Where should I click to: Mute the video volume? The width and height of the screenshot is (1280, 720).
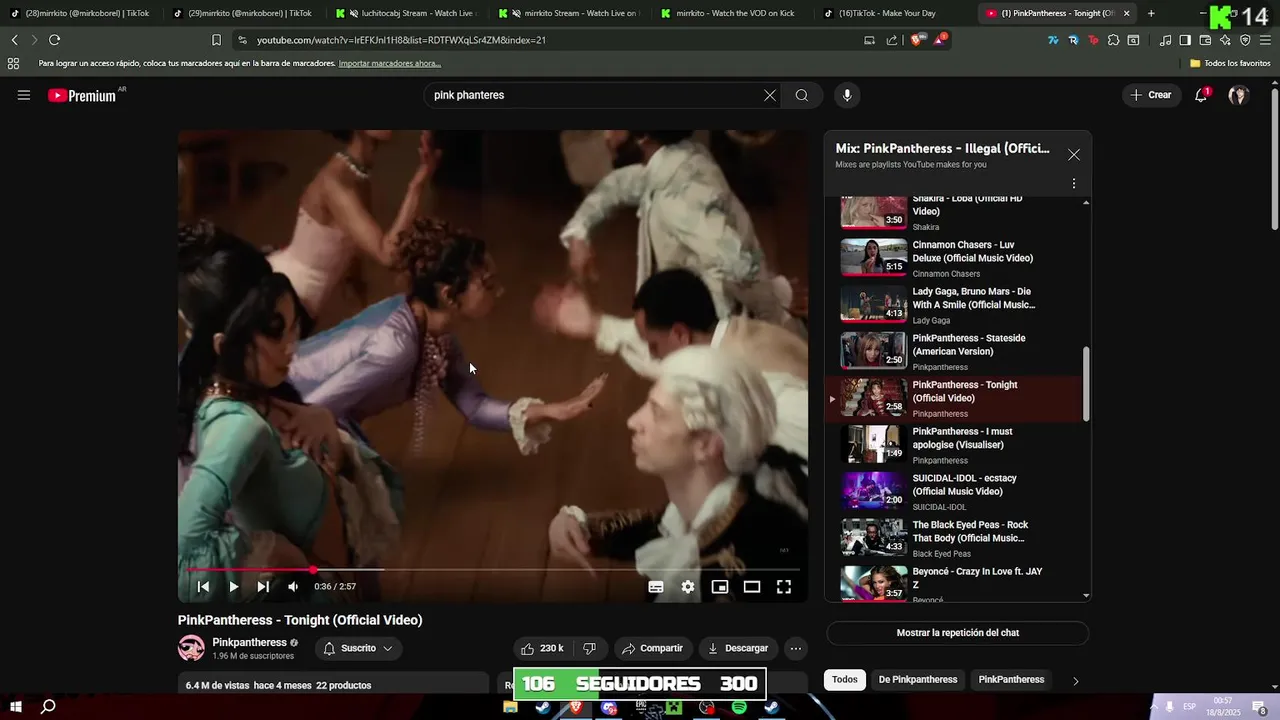[x=293, y=587]
